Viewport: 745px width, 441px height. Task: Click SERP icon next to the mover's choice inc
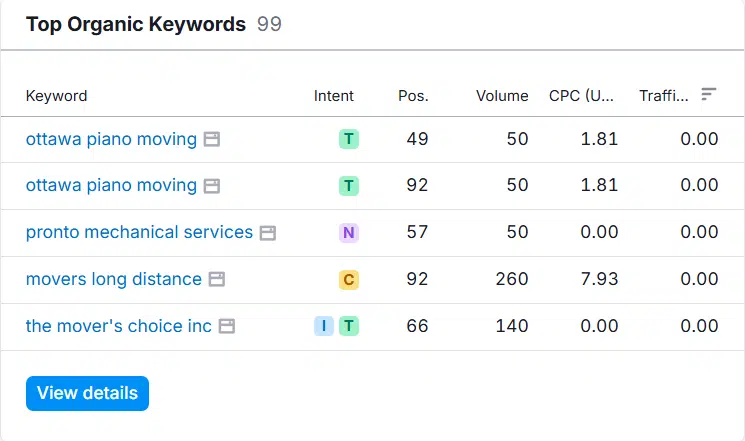click(x=227, y=326)
